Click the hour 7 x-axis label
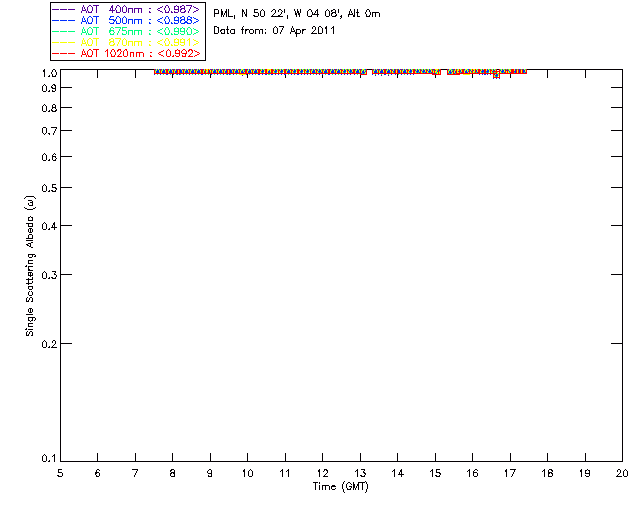This screenshot has height=512, width=640. [135, 473]
